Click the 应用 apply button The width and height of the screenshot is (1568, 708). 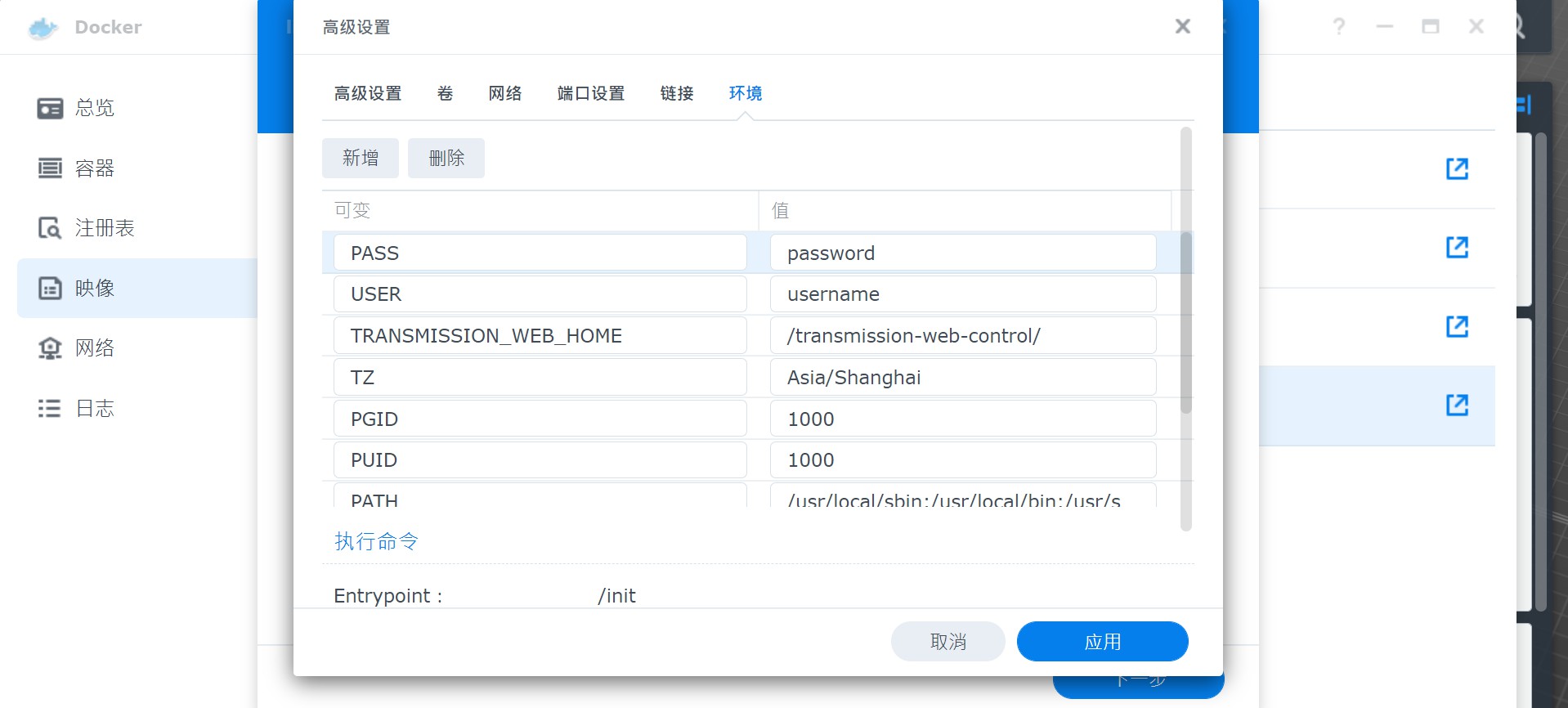pos(1103,642)
